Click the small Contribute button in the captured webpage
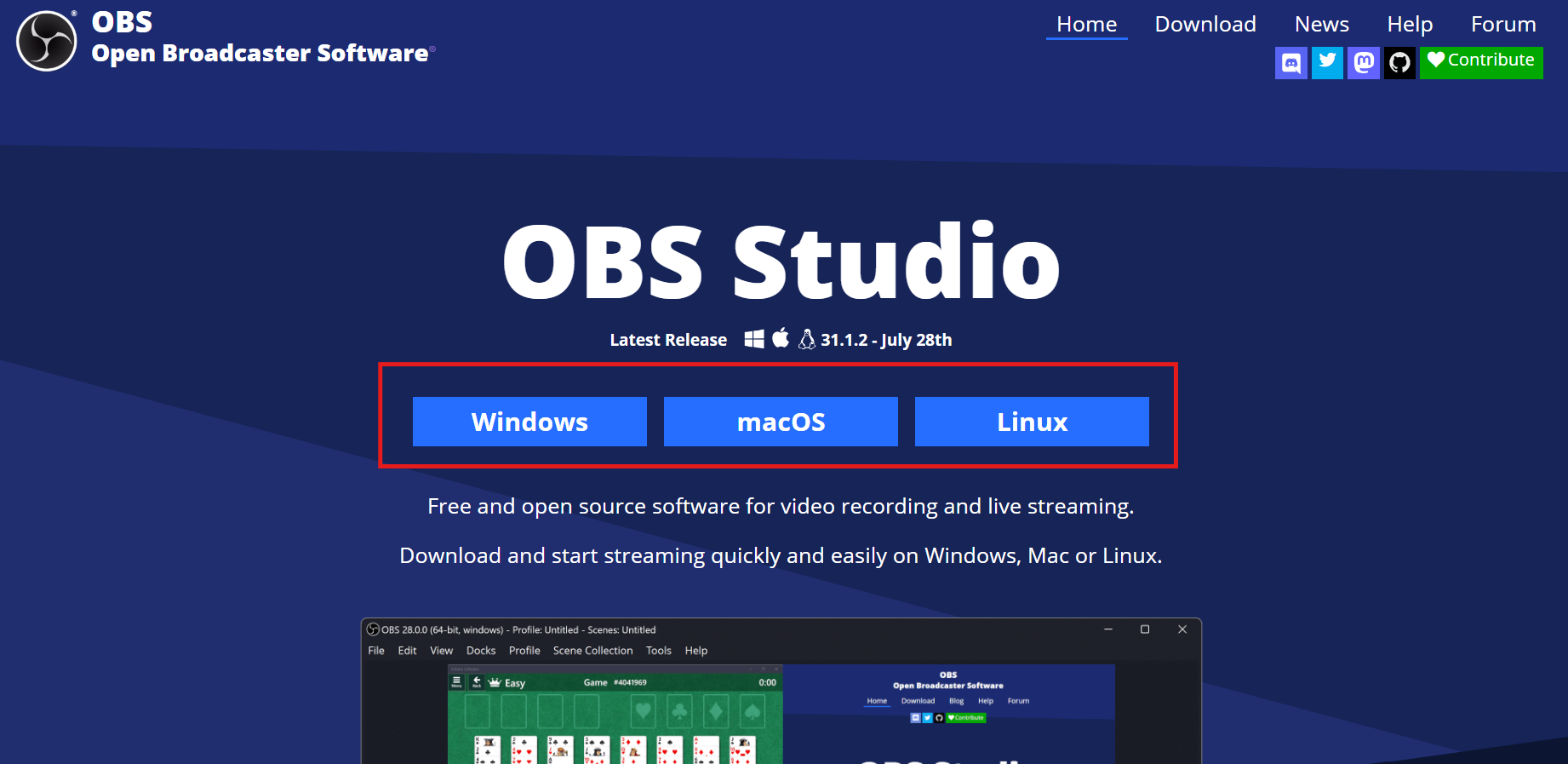This screenshot has height=764, width=1568. [x=966, y=718]
